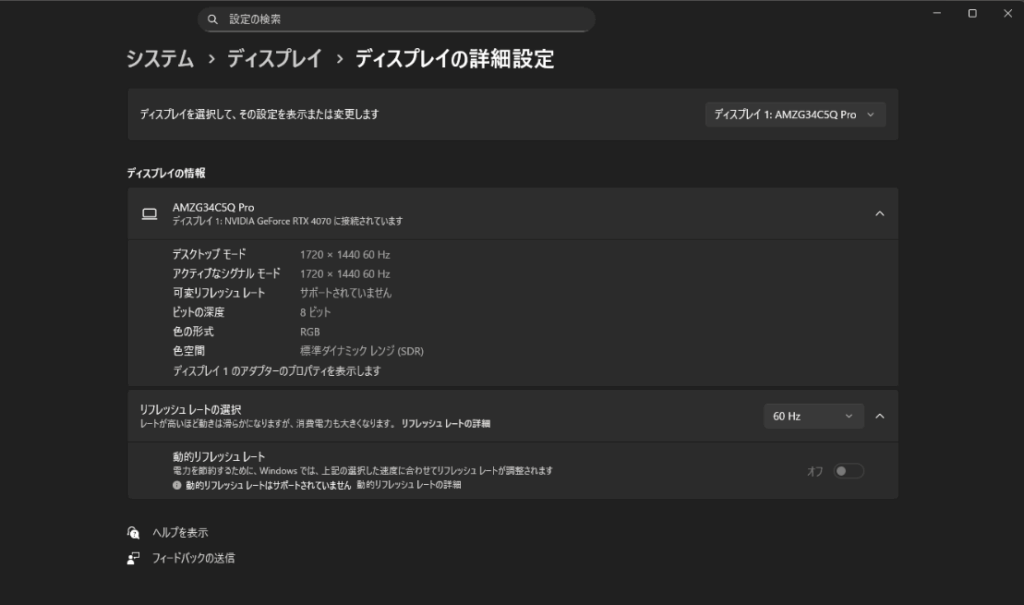
Task: Open the ディスプレイ 1: AMZG34C5Q Pro dropdown
Action: (x=795, y=115)
